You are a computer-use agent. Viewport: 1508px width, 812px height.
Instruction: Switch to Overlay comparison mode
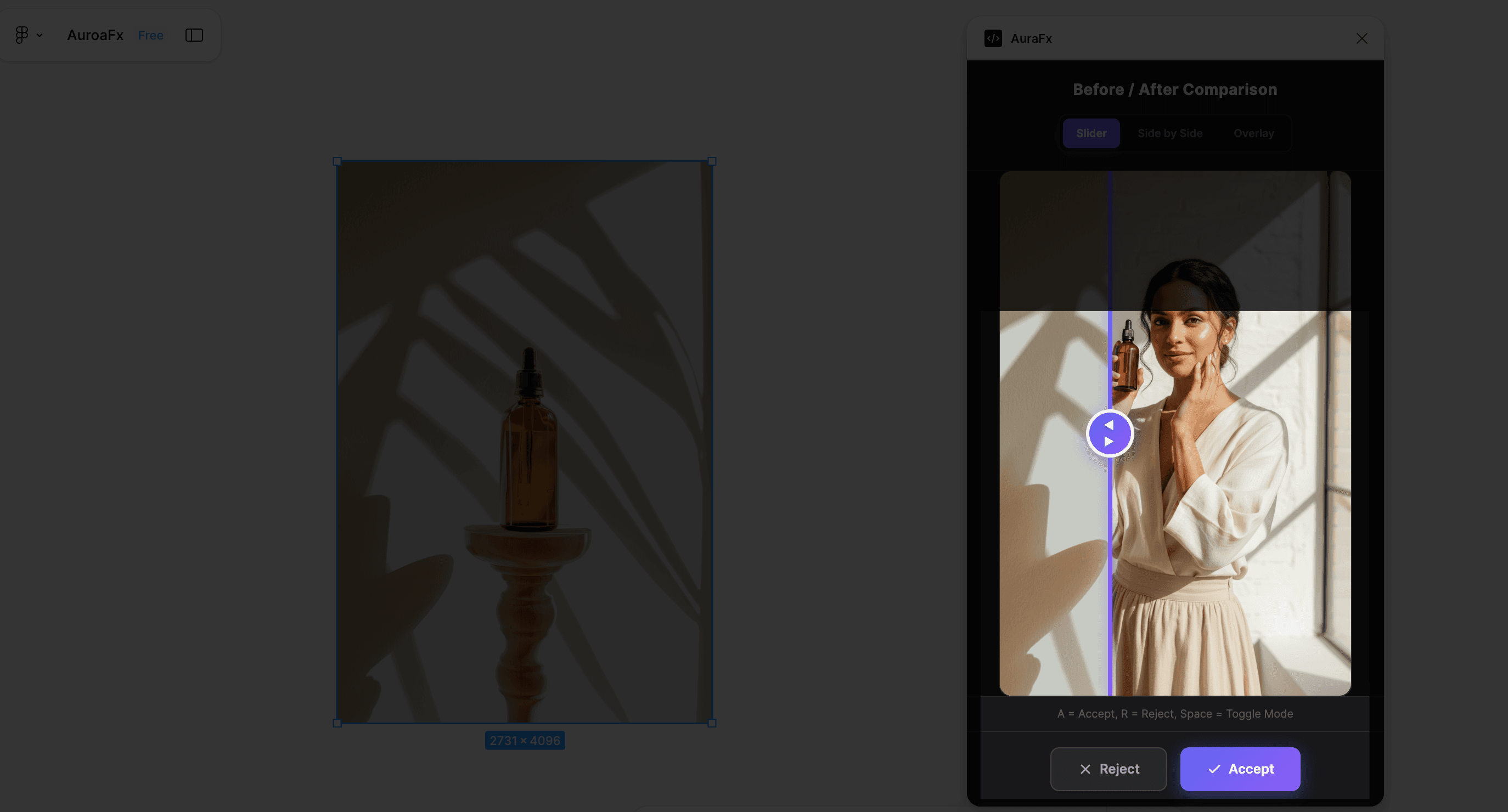pos(1253,133)
